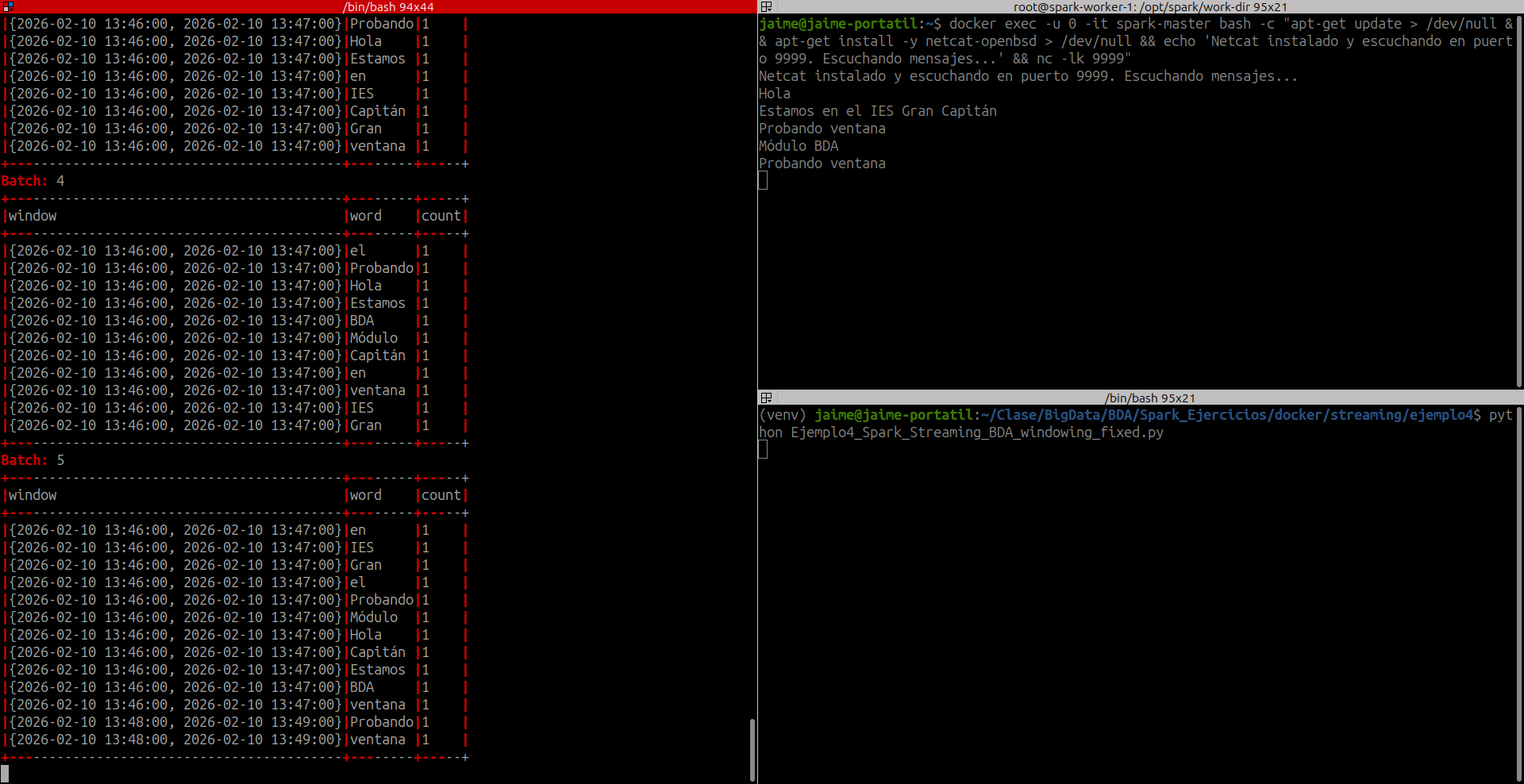
Task: Click the Ejemplo4_Spark_Streaming_BDA_windowing_fixed.py filename
Action: 976,432
